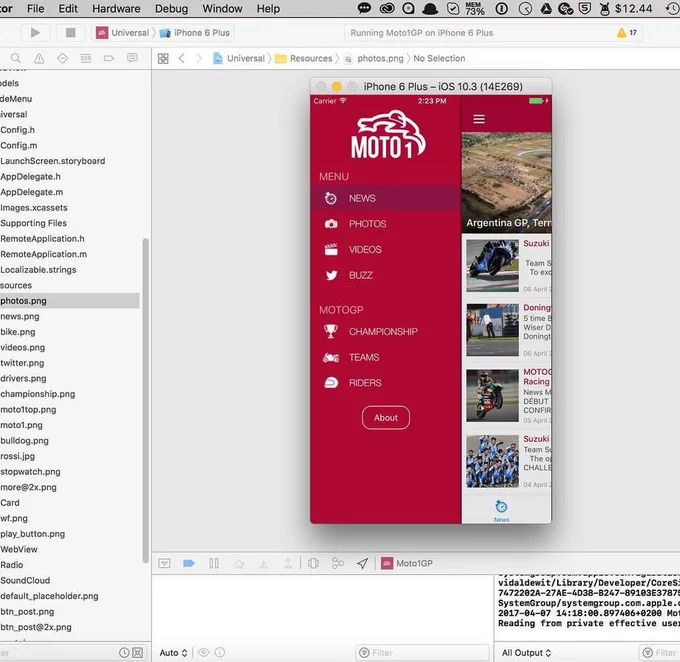Viewport: 680px width, 662px height.
Task: Open the File menu
Action: click(36, 9)
